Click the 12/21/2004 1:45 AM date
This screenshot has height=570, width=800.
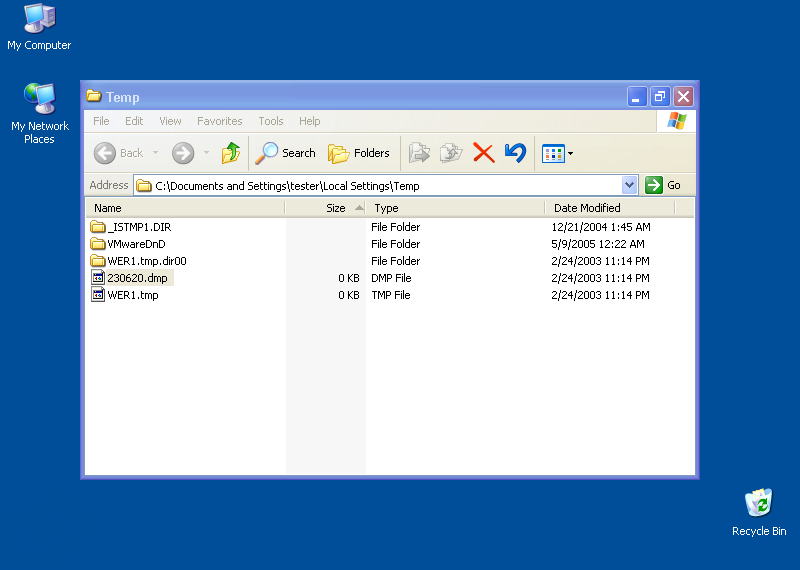601,227
